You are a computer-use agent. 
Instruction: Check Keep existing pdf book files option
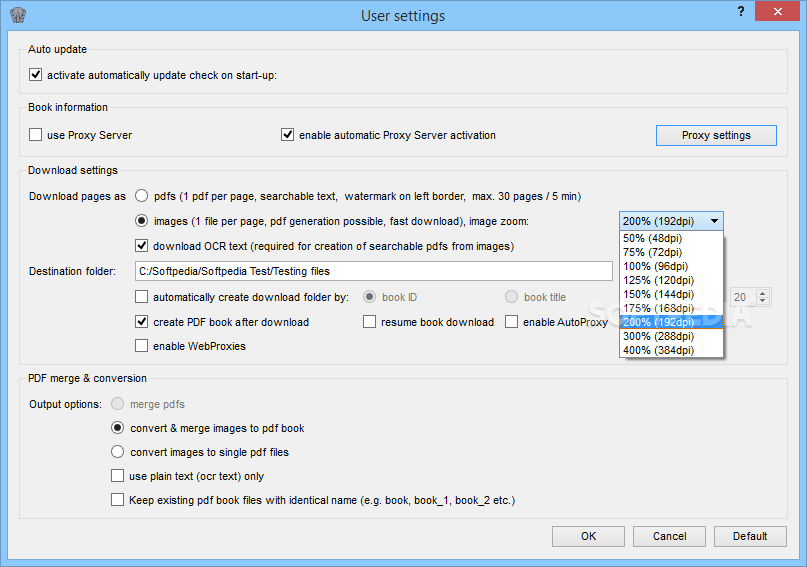click(118, 500)
